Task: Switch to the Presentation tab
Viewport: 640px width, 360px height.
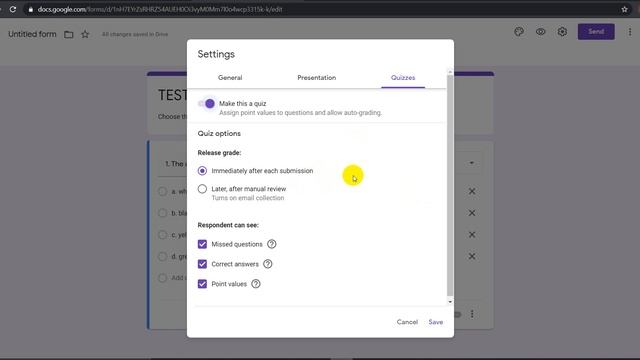Action: (316, 78)
